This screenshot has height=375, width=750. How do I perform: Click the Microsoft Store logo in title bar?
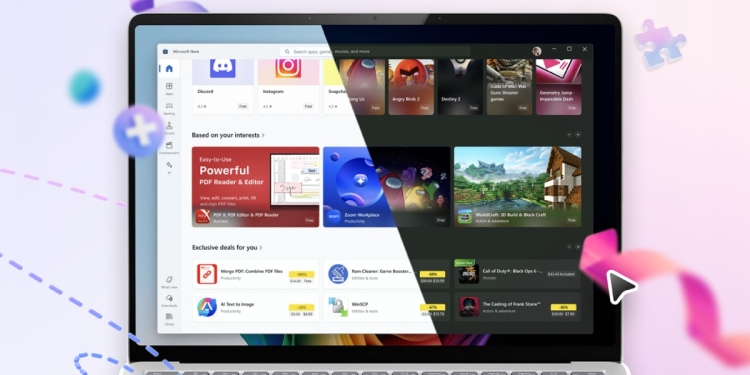(165, 51)
